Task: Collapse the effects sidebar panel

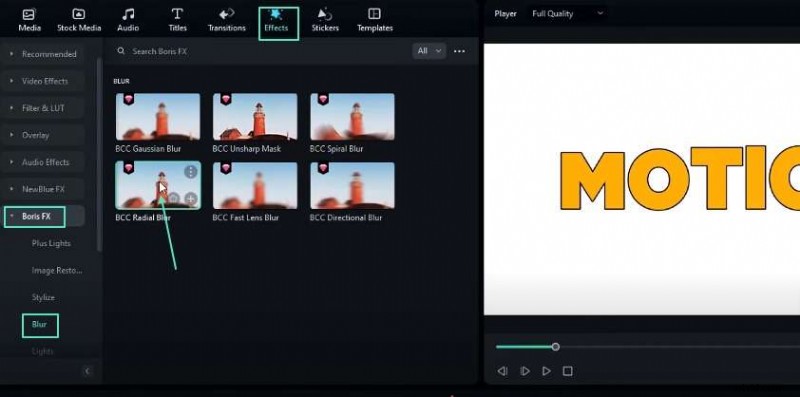Action: click(x=87, y=371)
